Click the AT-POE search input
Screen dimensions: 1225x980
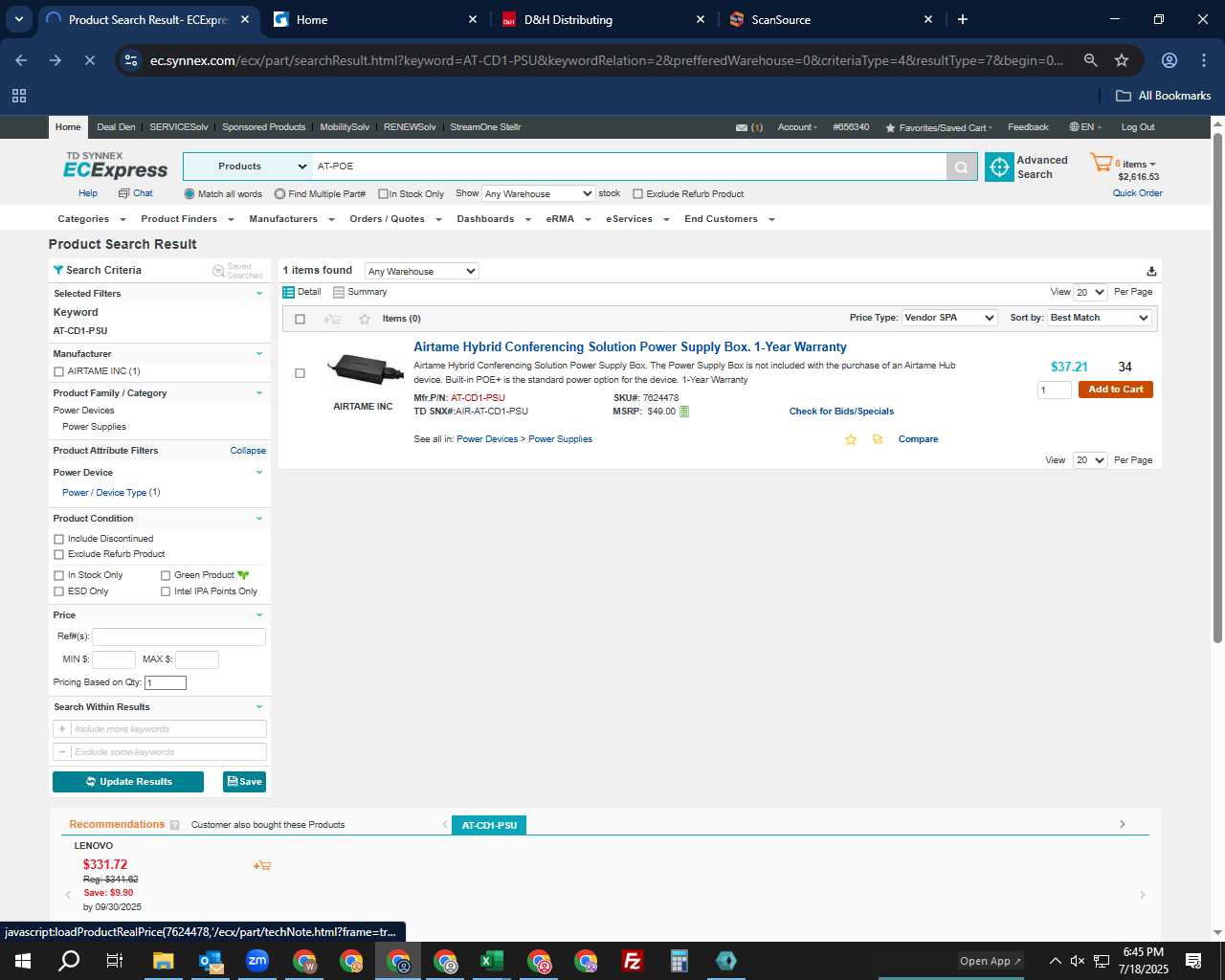(x=629, y=167)
